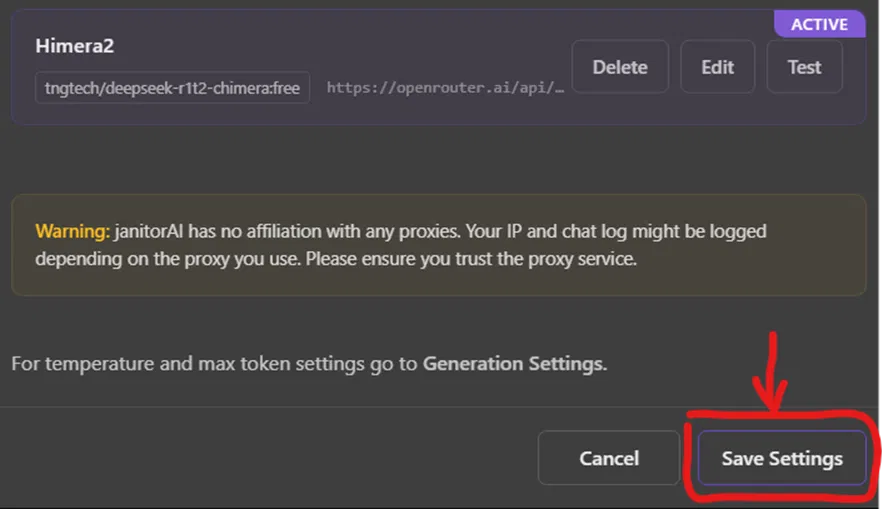Viewport: 883px width, 509px height.
Task: Select the tngtech/deepseek-r1t2-chimera:free model tag
Action: 172,87
